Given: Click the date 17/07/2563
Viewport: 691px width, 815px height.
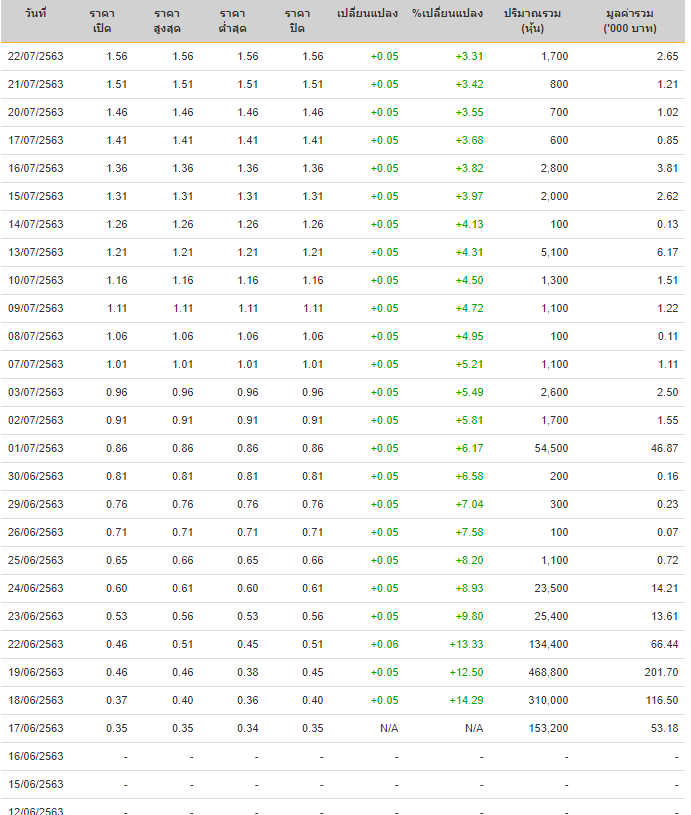Looking at the screenshot, I should pyautogui.click(x=35, y=140).
